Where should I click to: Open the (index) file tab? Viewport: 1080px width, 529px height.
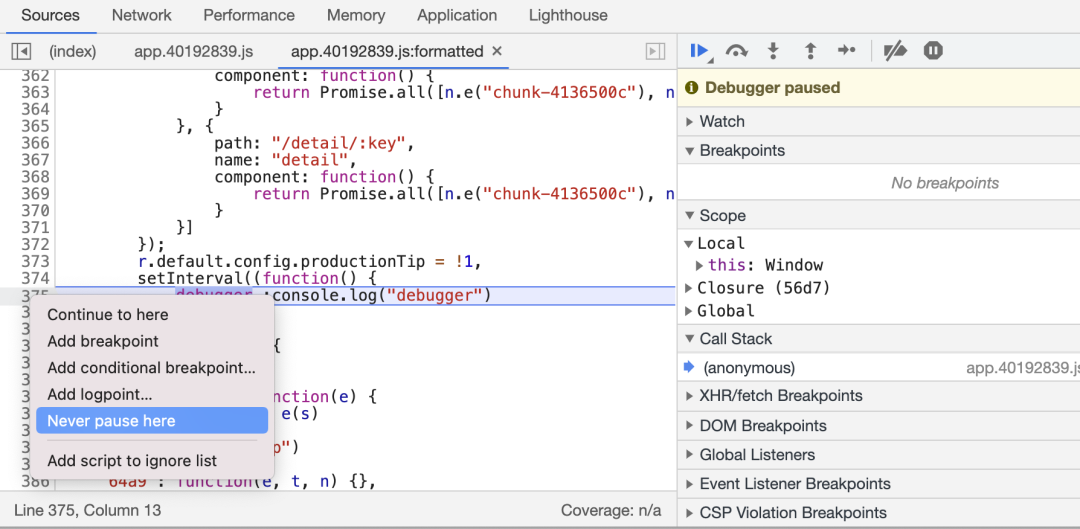pos(73,51)
